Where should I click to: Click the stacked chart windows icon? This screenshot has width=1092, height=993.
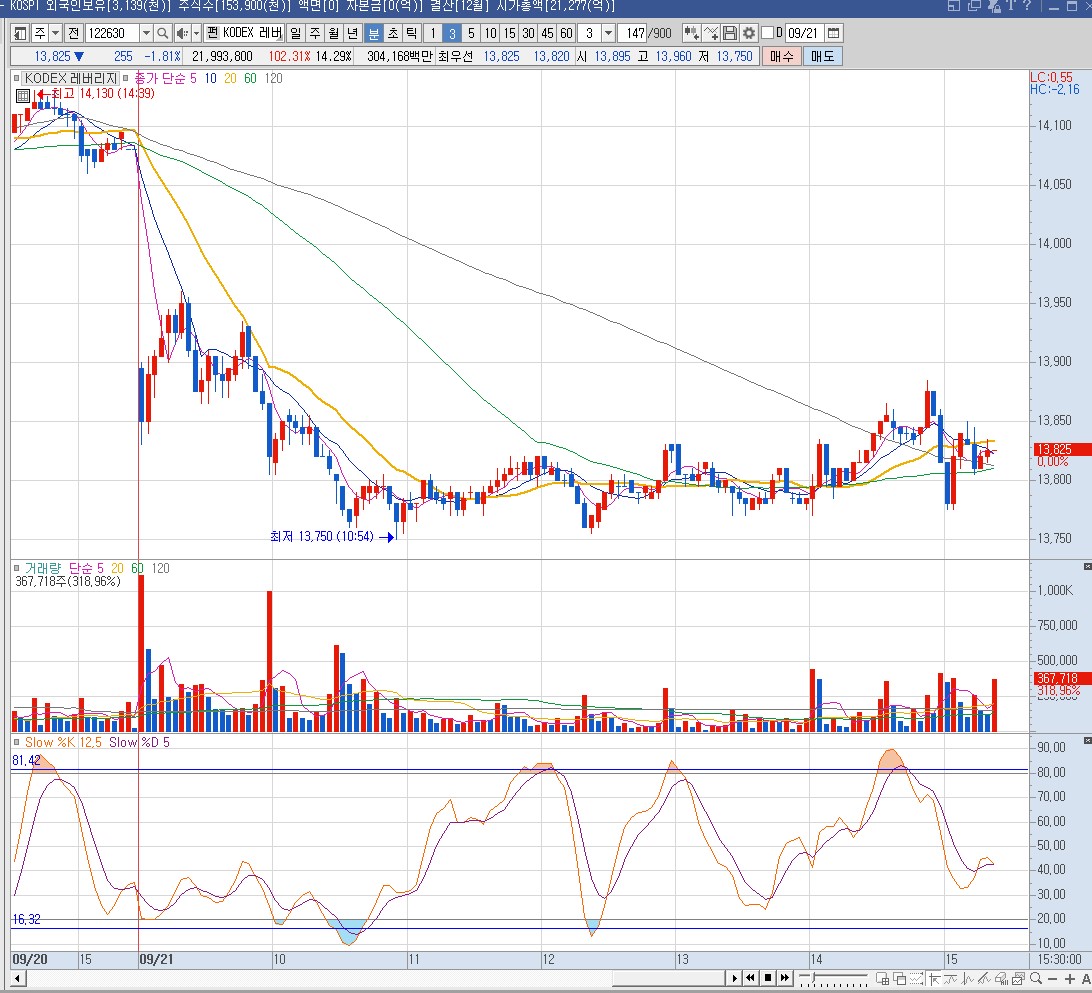pyautogui.click(x=1018, y=978)
